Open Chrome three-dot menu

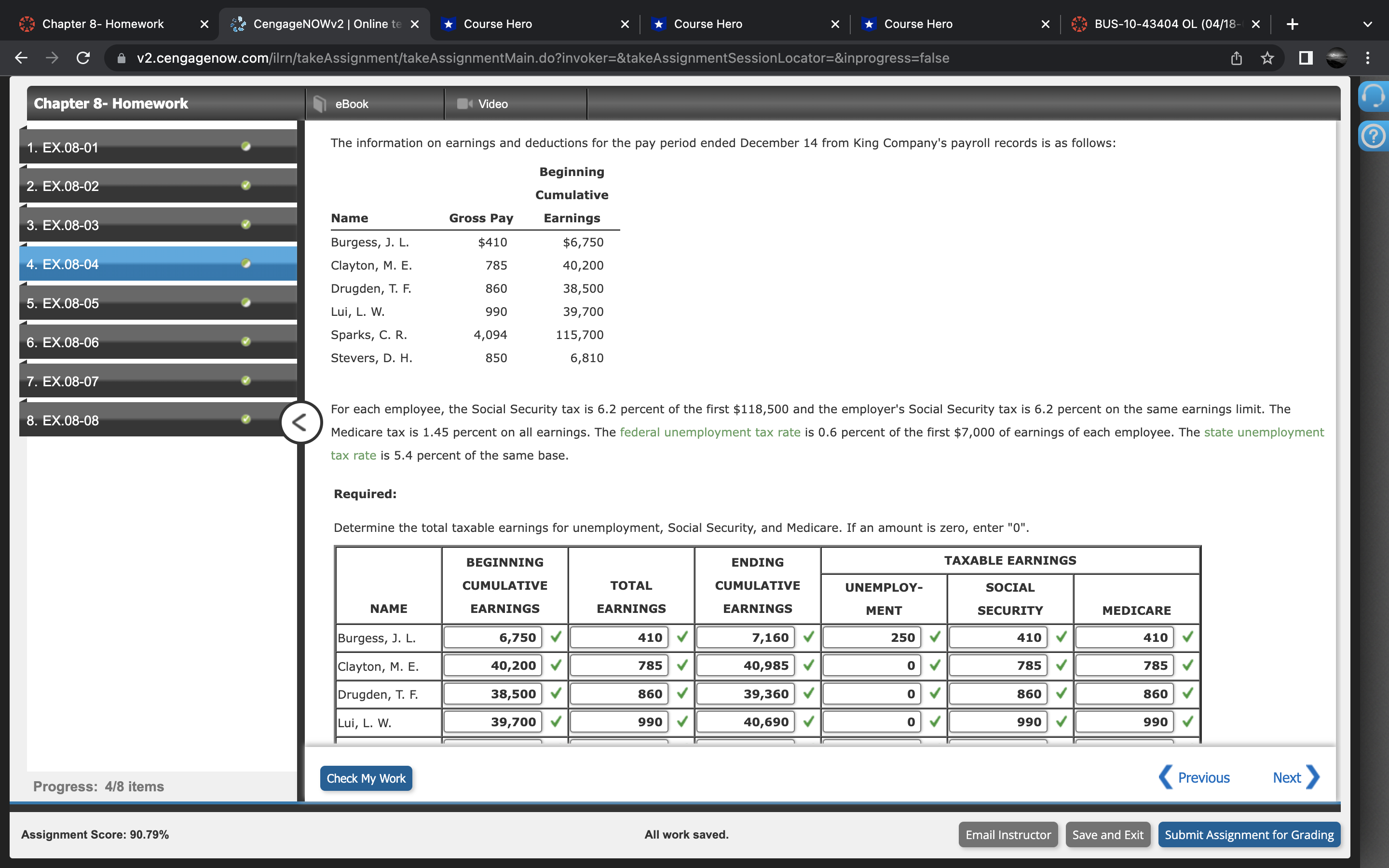click(1368, 58)
